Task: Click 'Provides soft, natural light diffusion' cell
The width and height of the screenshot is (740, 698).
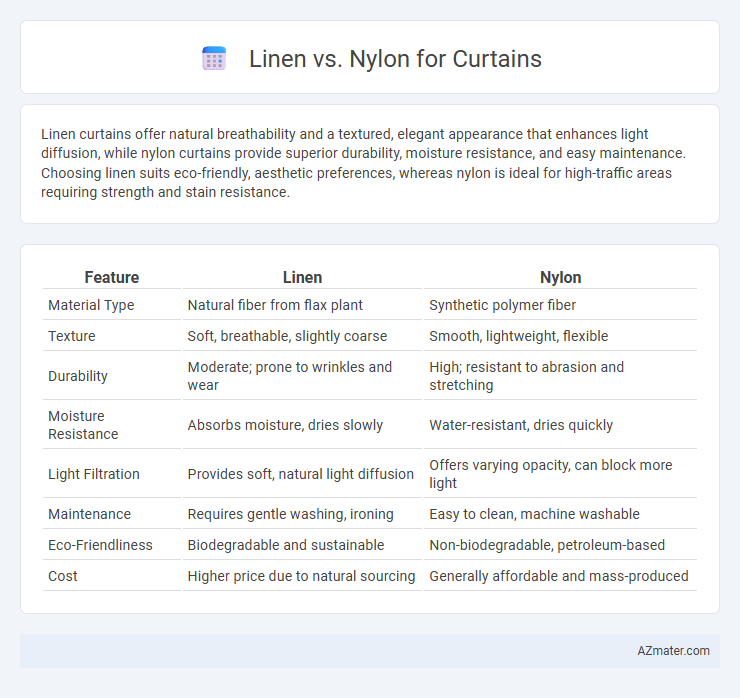Action: pyautogui.click(x=301, y=474)
